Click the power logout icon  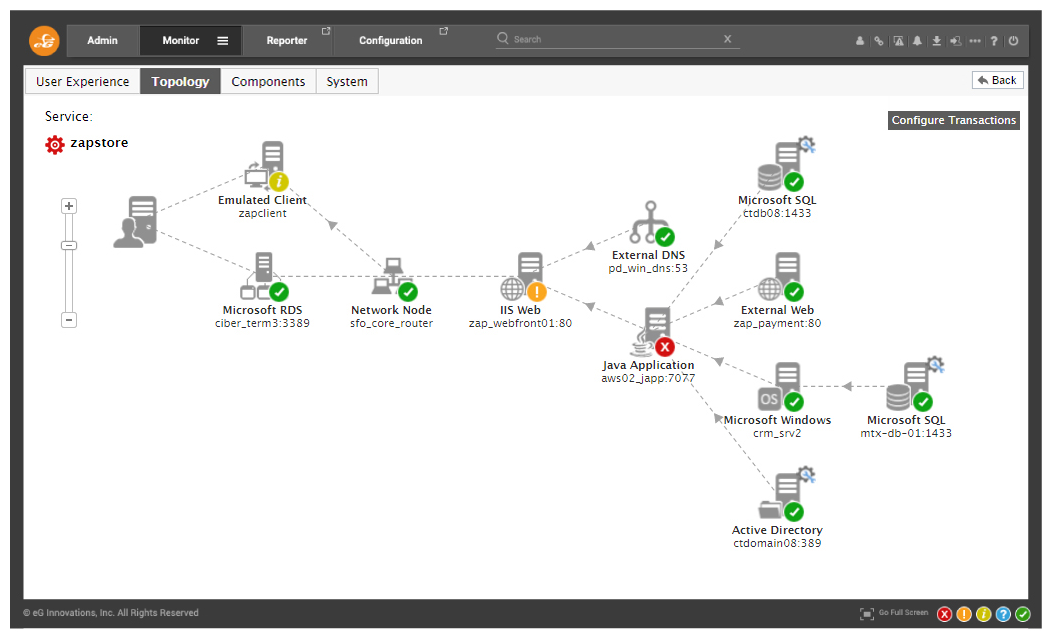click(1013, 41)
